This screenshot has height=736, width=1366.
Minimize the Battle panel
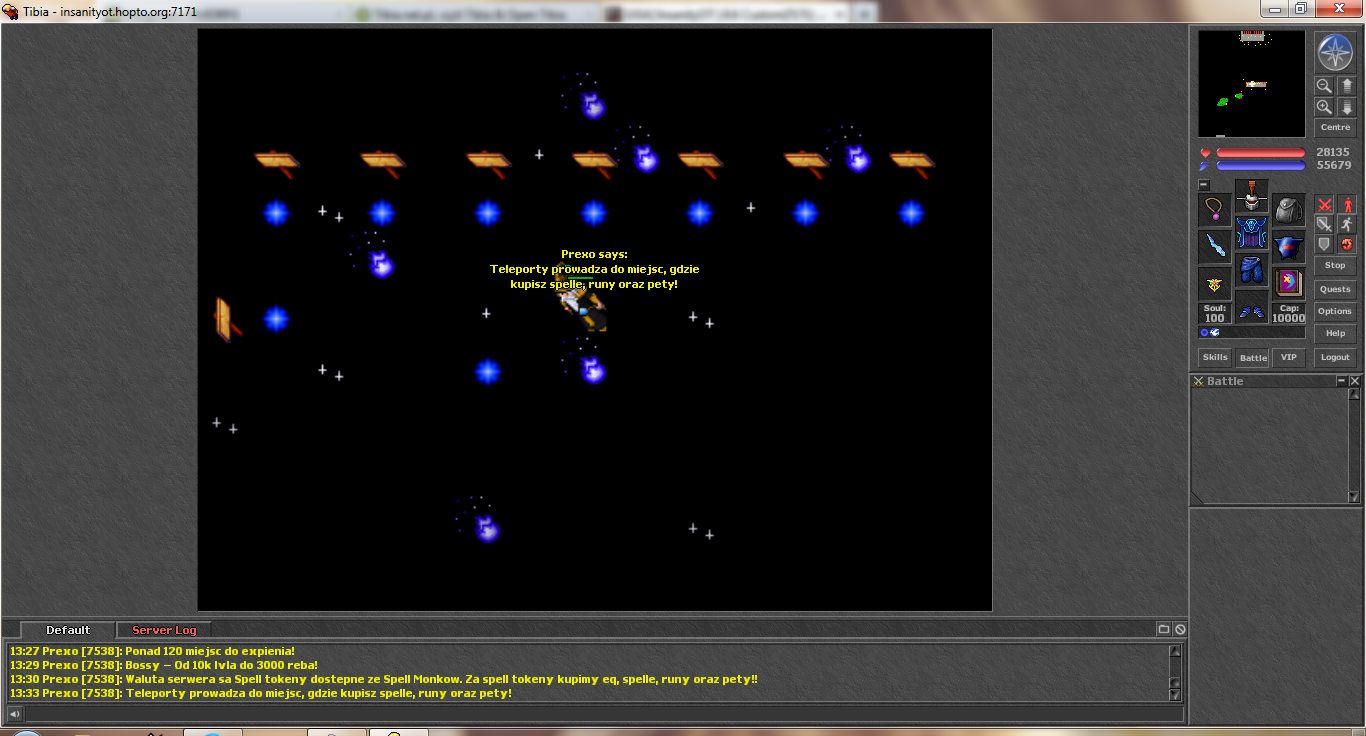point(1342,381)
